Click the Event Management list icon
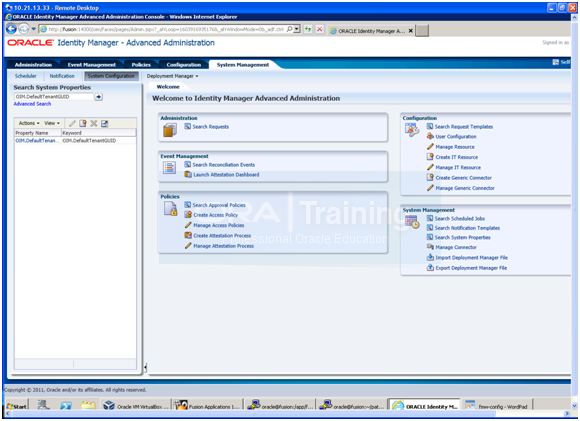 pos(169,168)
